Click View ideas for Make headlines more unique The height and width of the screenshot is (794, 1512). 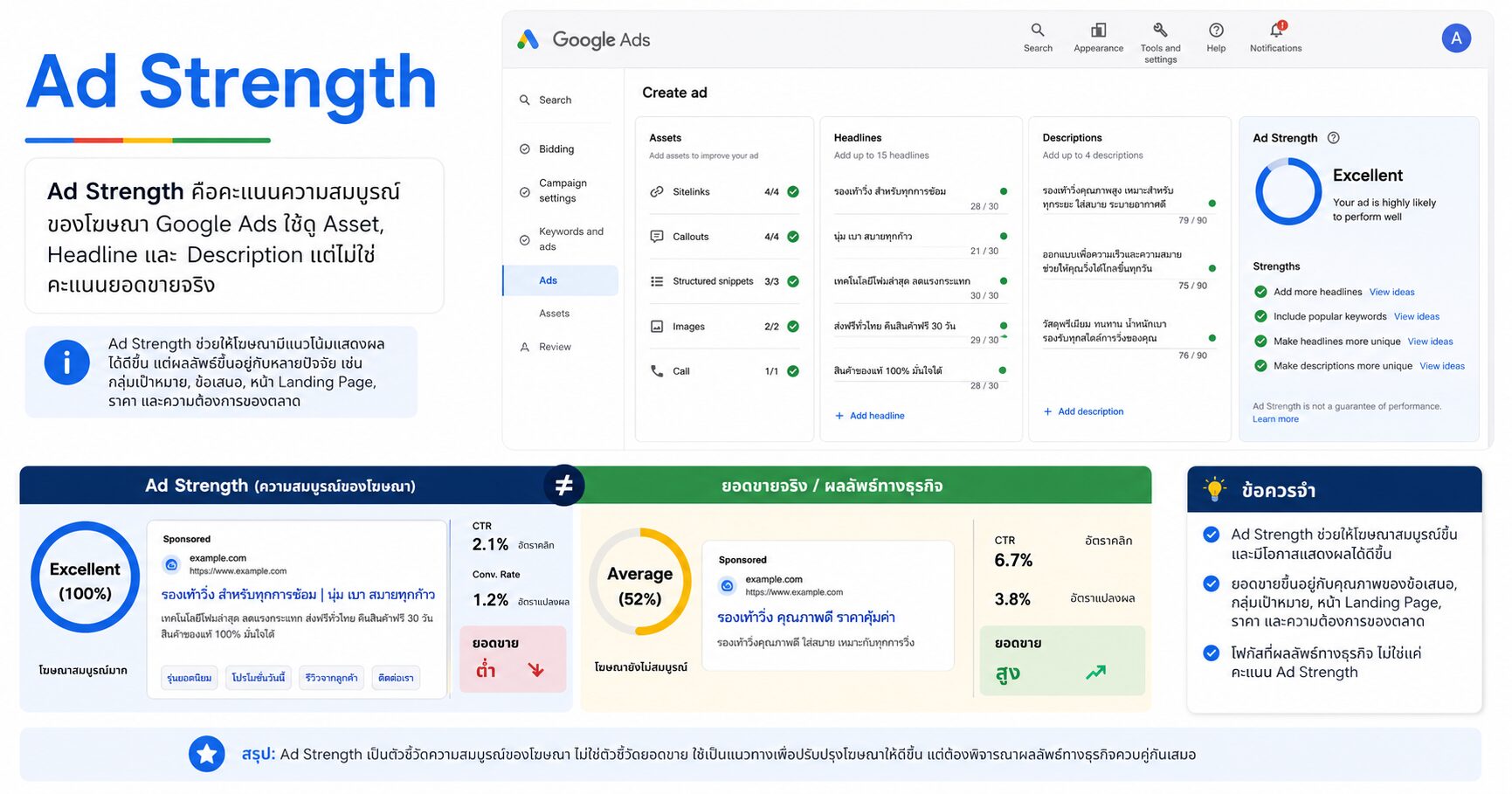pyautogui.click(x=1430, y=342)
